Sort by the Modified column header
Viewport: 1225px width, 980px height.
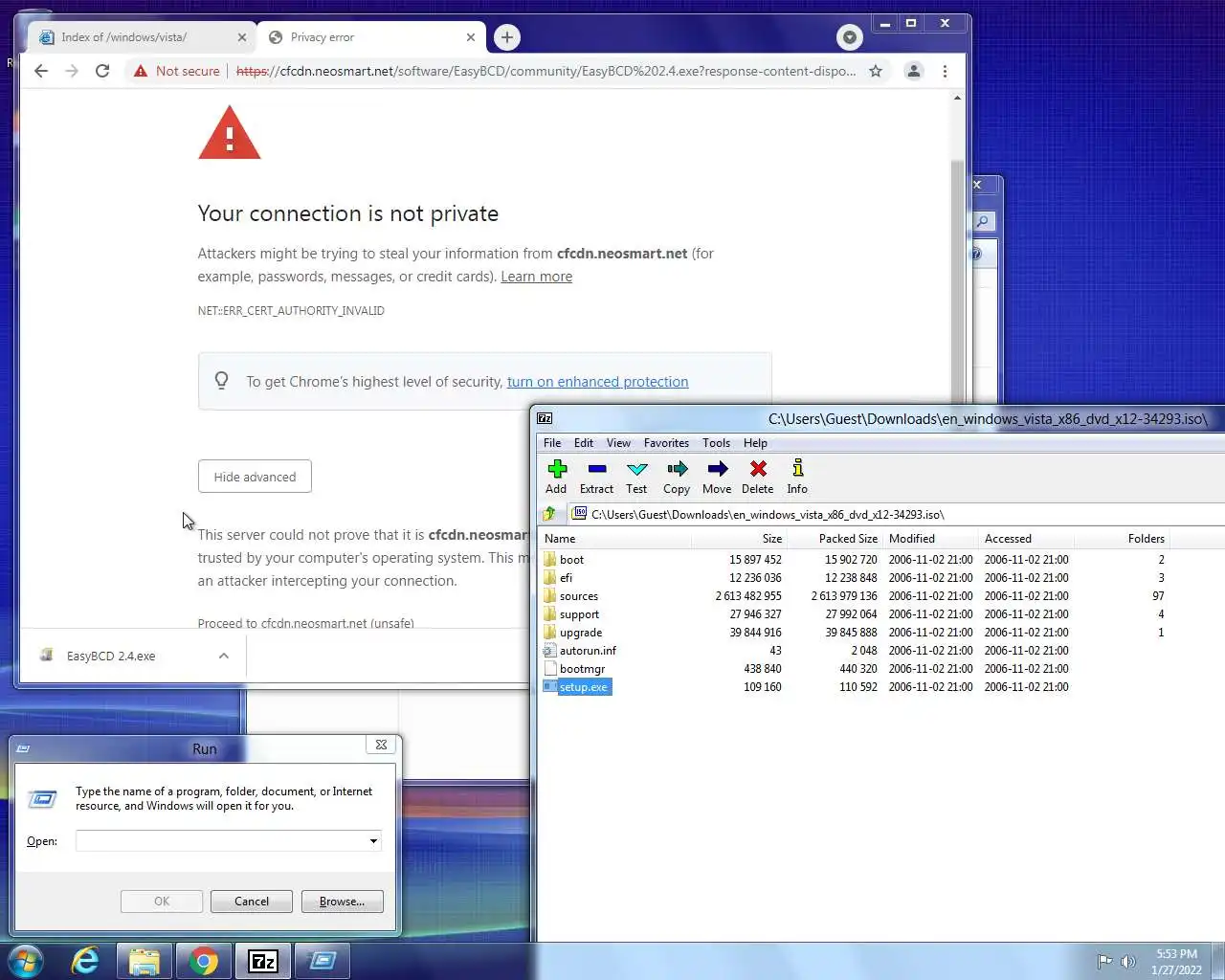pyautogui.click(x=930, y=539)
